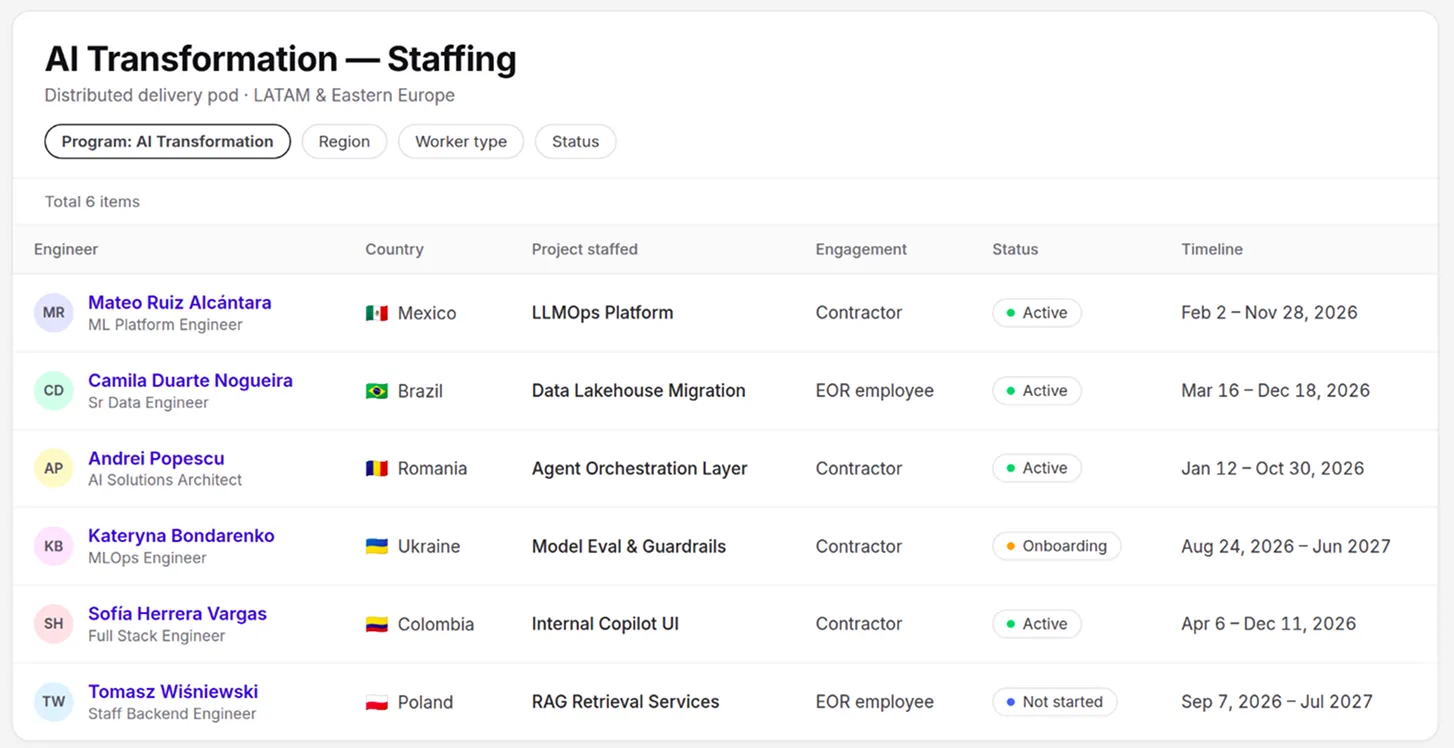The image size is (1454, 748).
Task: Click the Not started status badge
Action: [x=1054, y=702]
